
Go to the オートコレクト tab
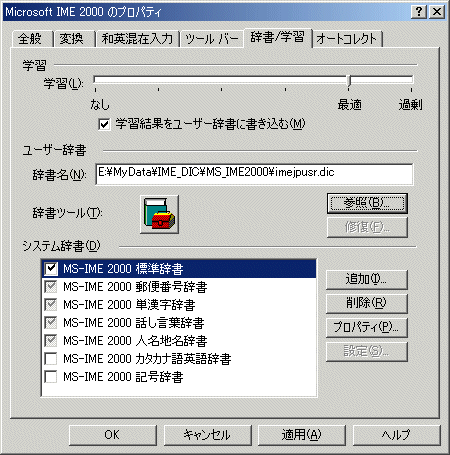[x=347, y=39]
